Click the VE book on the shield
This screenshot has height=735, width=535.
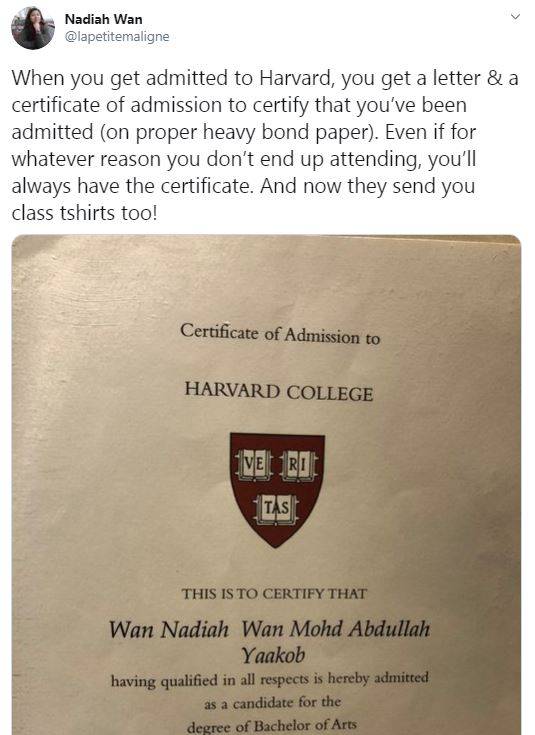254,465
